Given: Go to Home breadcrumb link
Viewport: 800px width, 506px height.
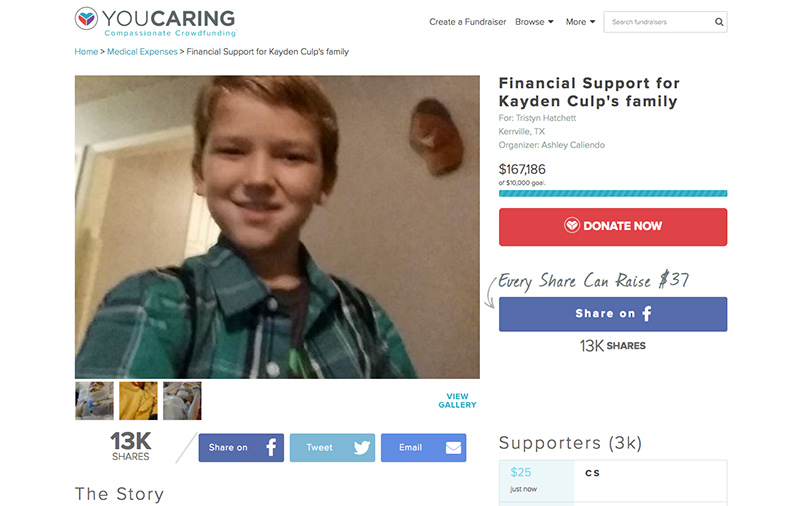Looking at the screenshot, I should (86, 52).
